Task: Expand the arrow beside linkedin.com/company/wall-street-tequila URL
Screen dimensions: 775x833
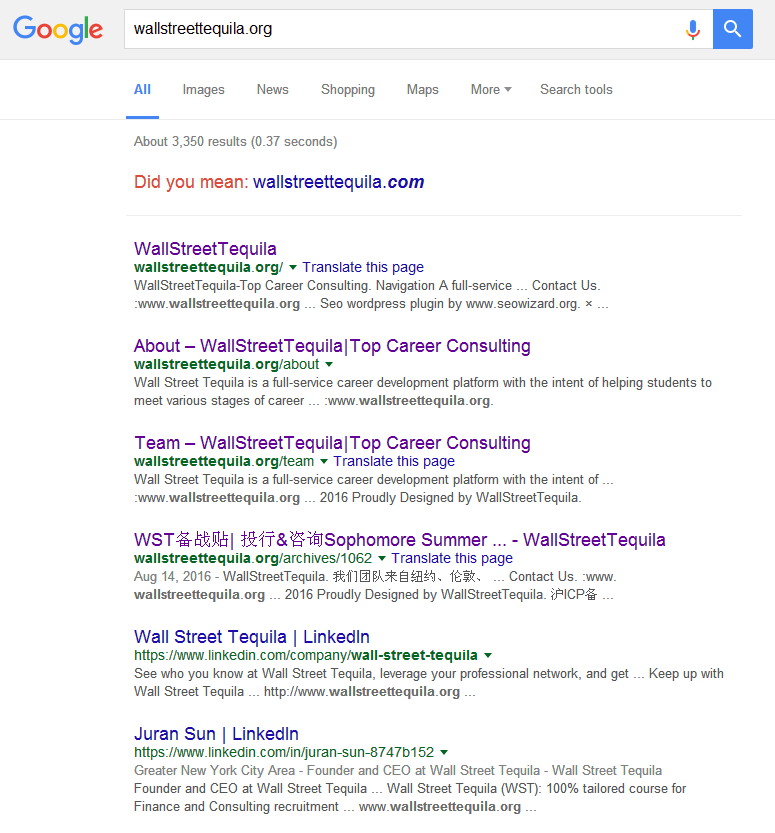Action: [488, 656]
